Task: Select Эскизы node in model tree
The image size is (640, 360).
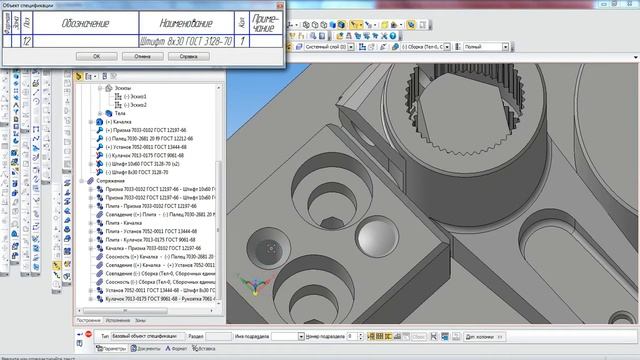Action: (122, 88)
